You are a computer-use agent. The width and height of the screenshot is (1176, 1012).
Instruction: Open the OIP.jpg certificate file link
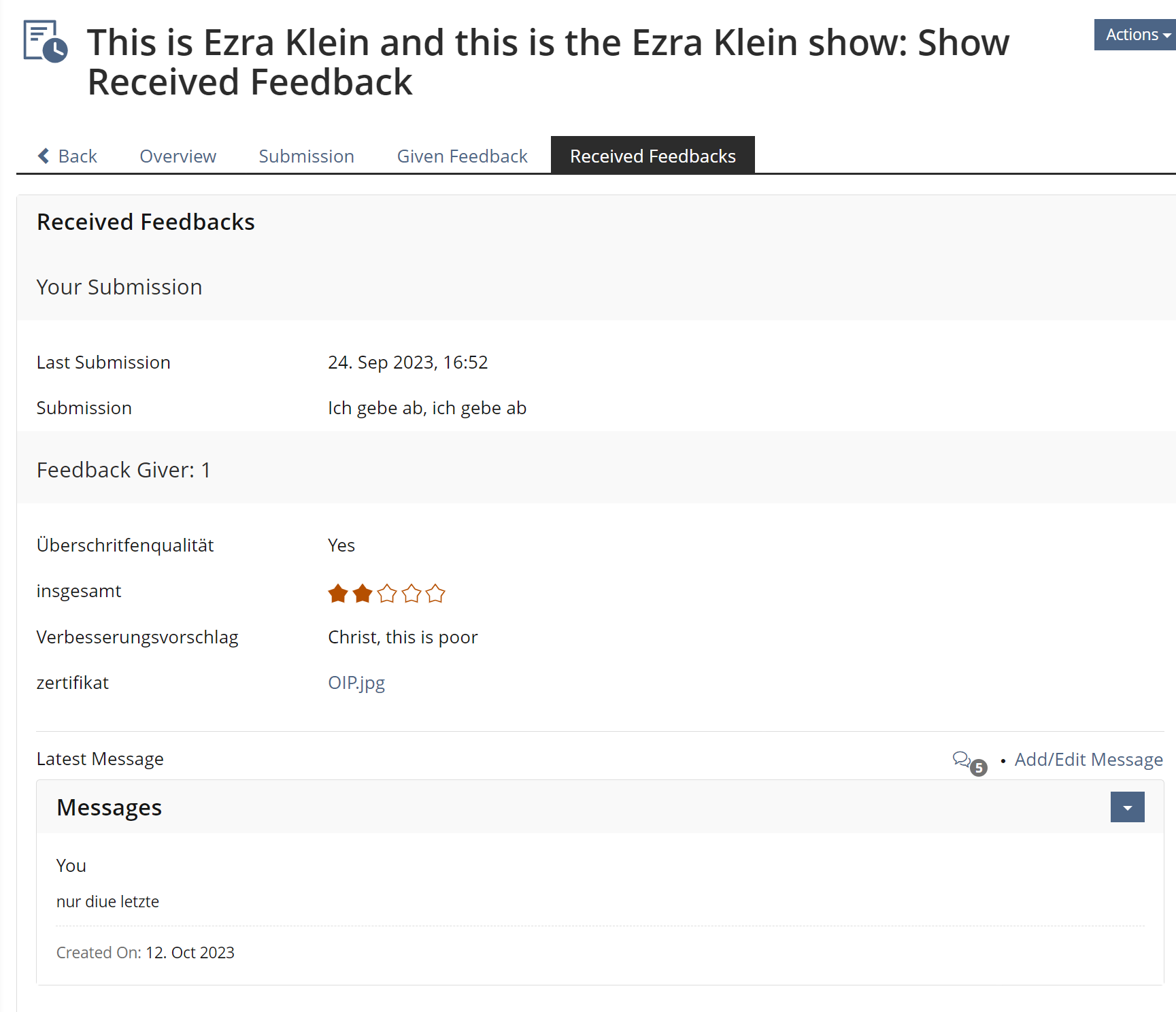click(356, 683)
